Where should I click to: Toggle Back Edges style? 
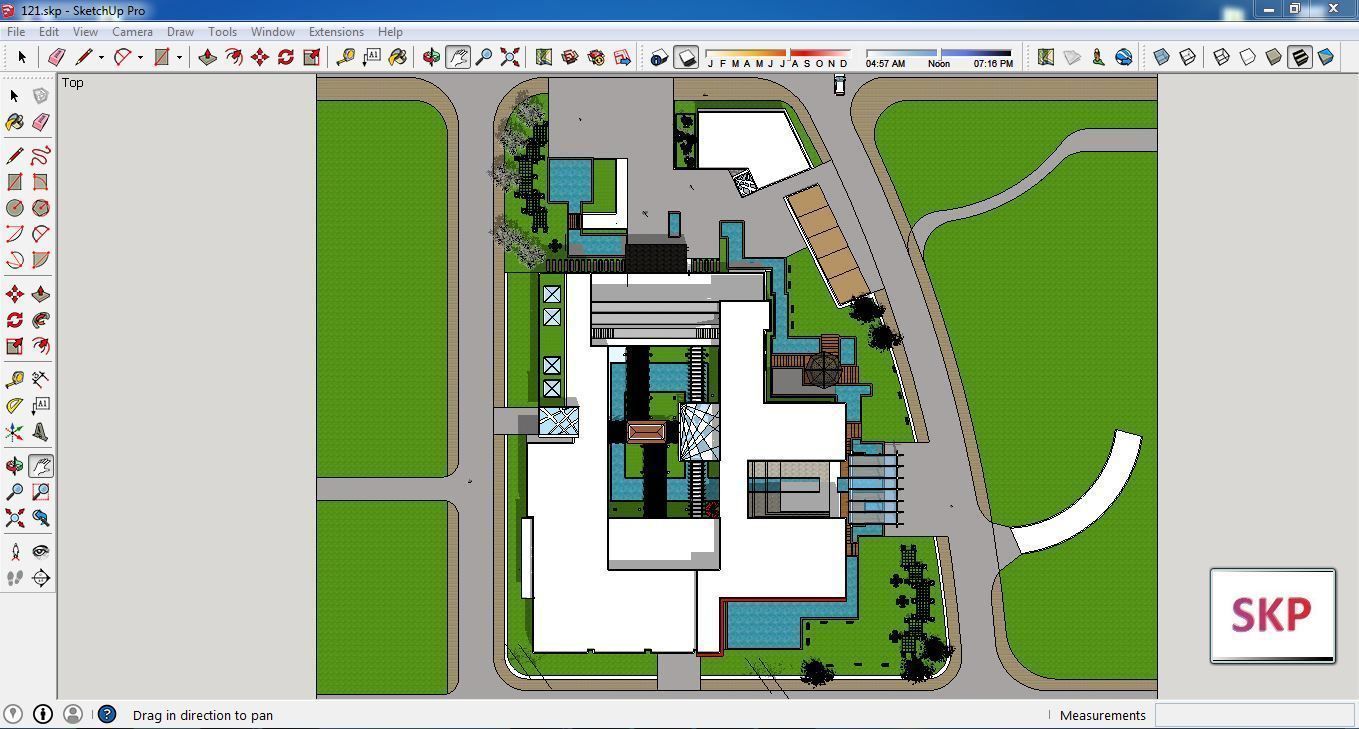[x=1188, y=57]
